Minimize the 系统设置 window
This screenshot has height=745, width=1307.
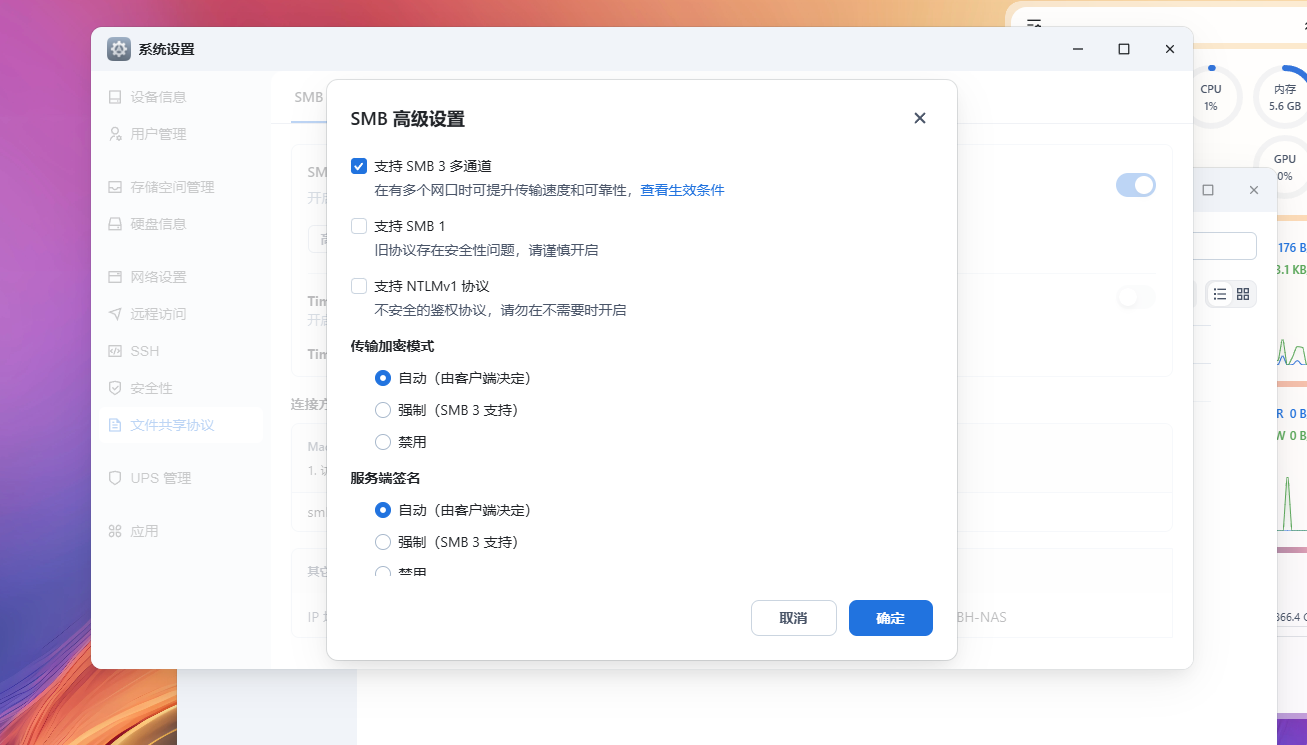pos(1078,49)
